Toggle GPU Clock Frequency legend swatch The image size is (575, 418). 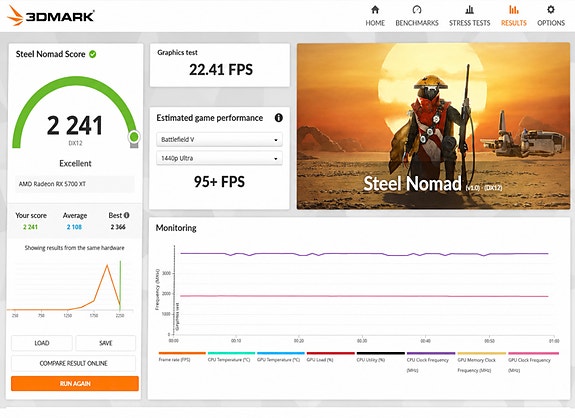click(534, 353)
